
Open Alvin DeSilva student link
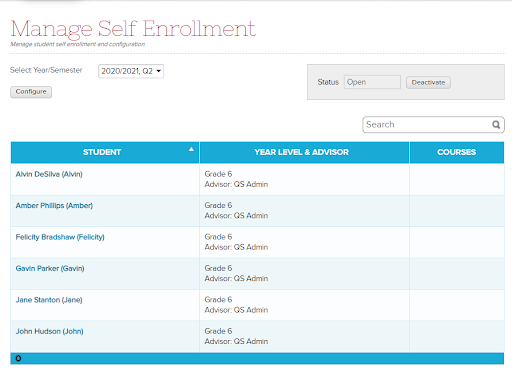[x=49, y=174]
